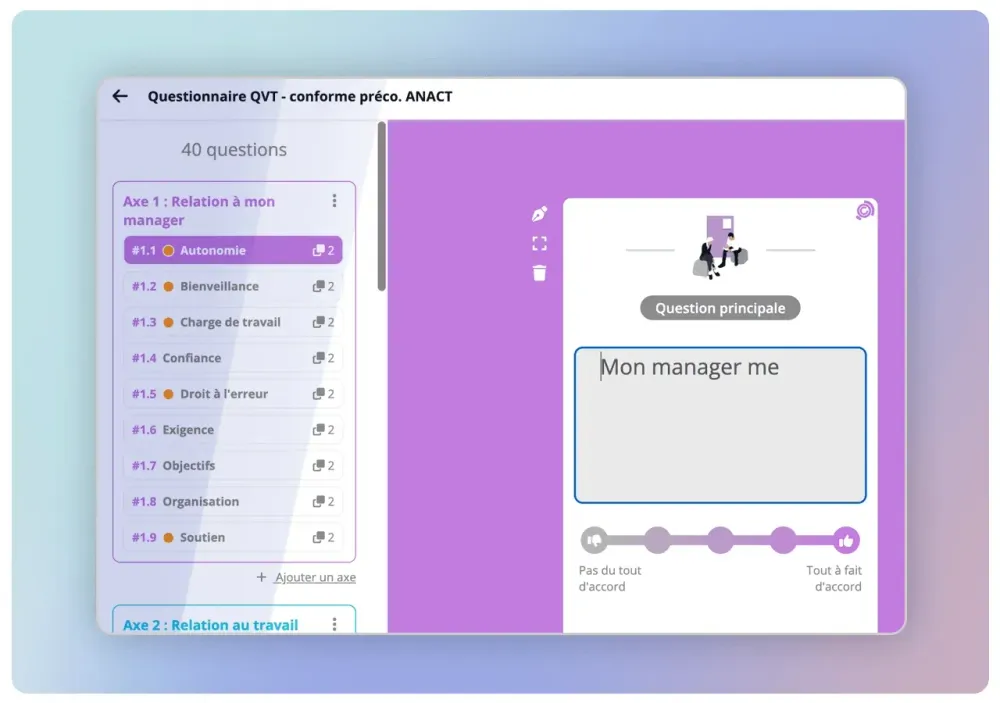
Task: Select question #1.9 Soutien
Action: click(233, 537)
